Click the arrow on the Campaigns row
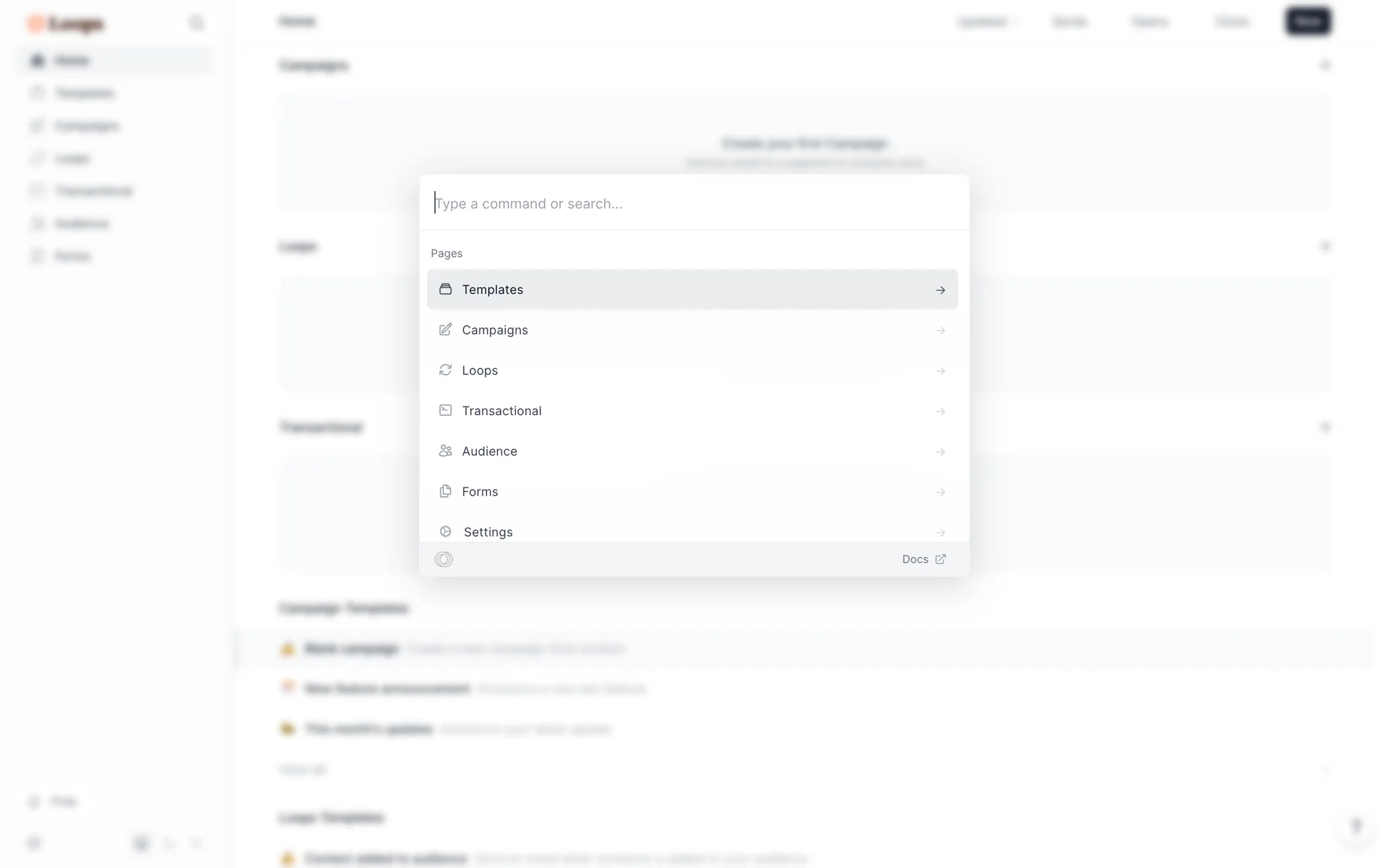Viewport: 1389px width, 868px height. (x=940, y=331)
